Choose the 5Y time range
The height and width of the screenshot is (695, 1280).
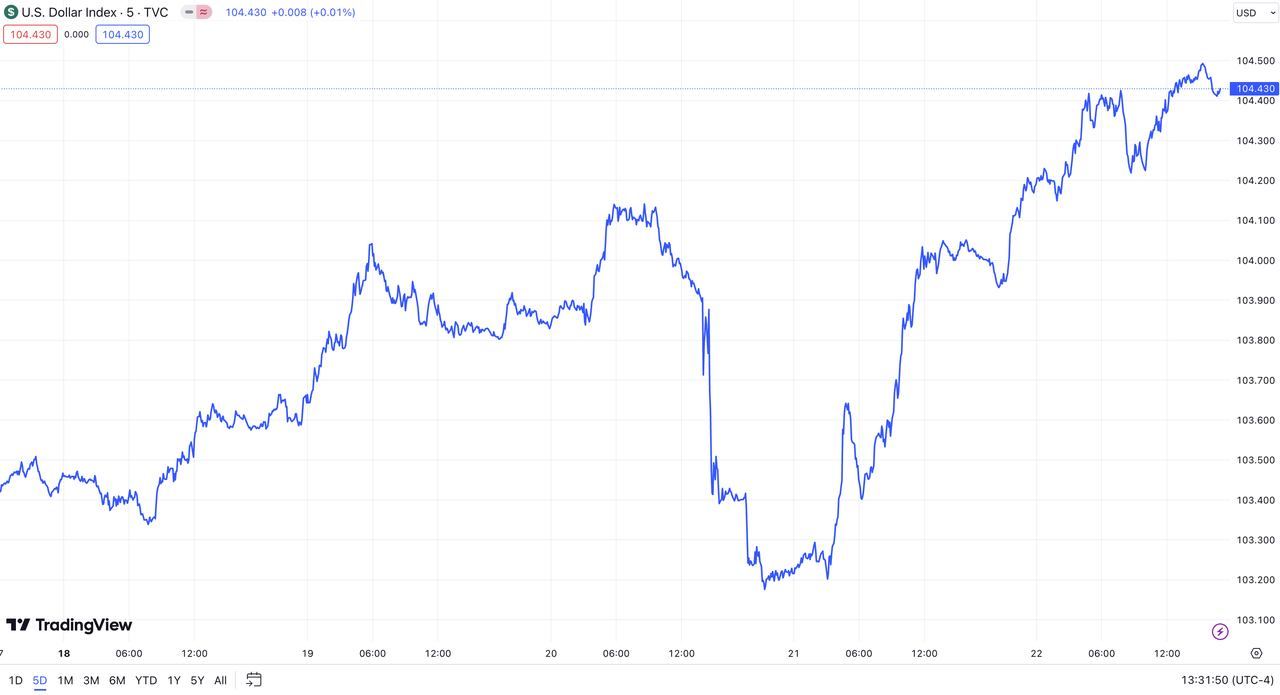coord(197,680)
